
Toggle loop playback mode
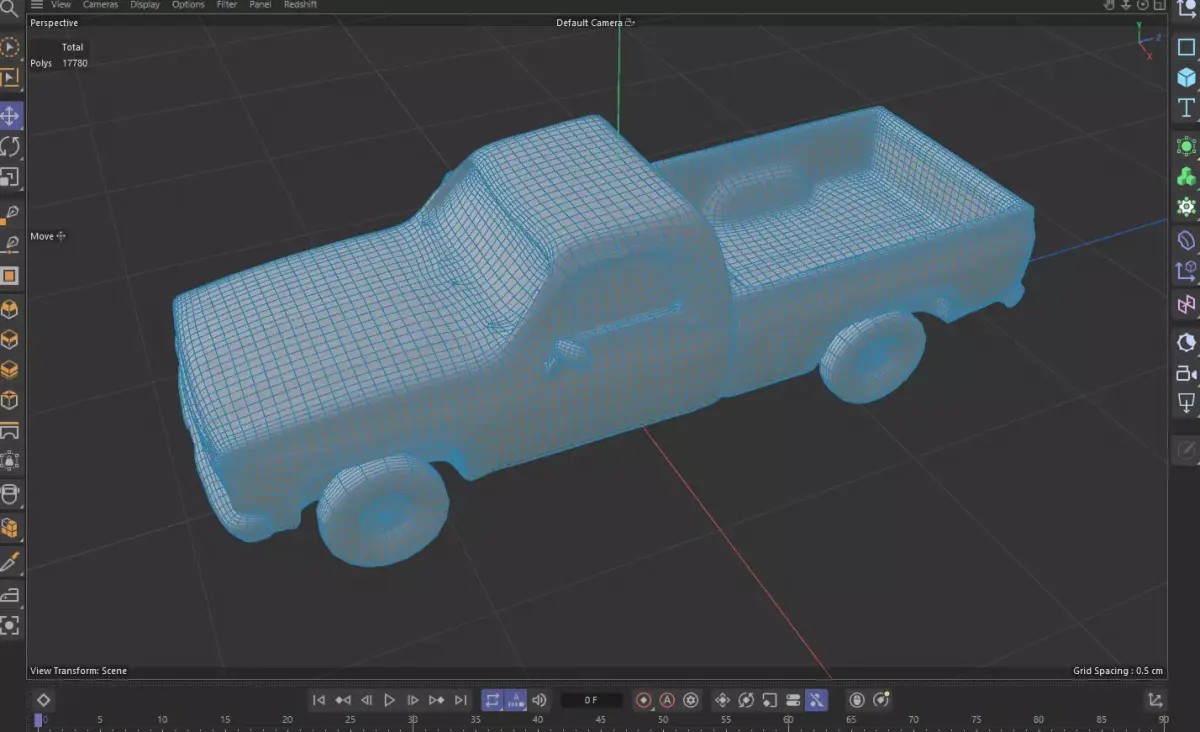[x=492, y=700]
